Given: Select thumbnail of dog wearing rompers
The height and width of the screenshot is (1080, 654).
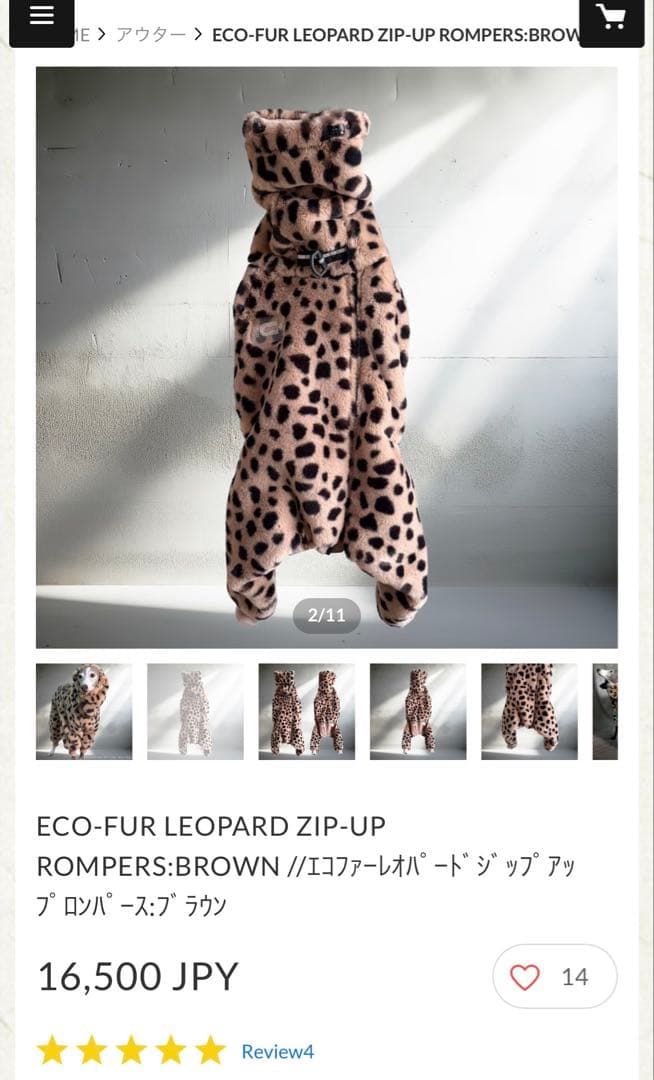Looking at the screenshot, I should point(84,712).
